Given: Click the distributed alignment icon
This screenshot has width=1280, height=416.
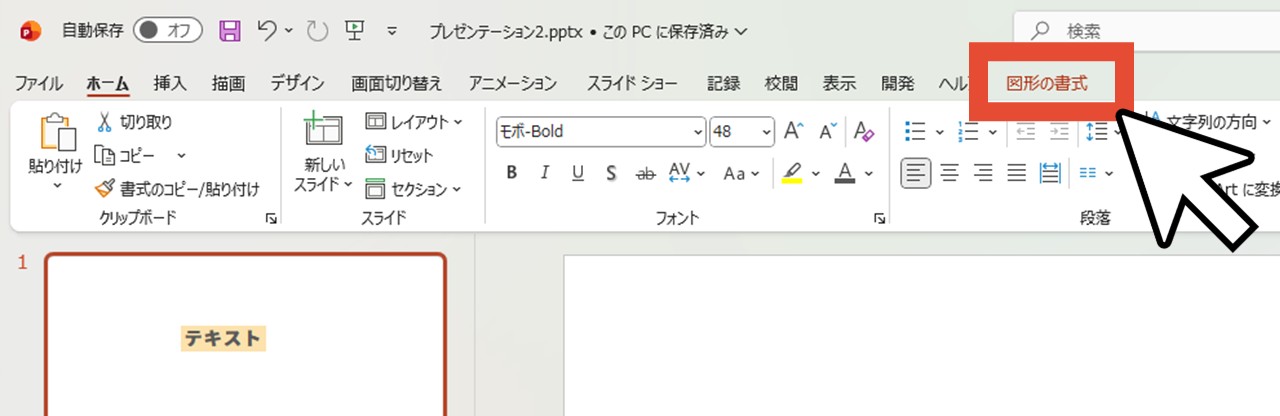Looking at the screenshot, I should click(1050, 173).
